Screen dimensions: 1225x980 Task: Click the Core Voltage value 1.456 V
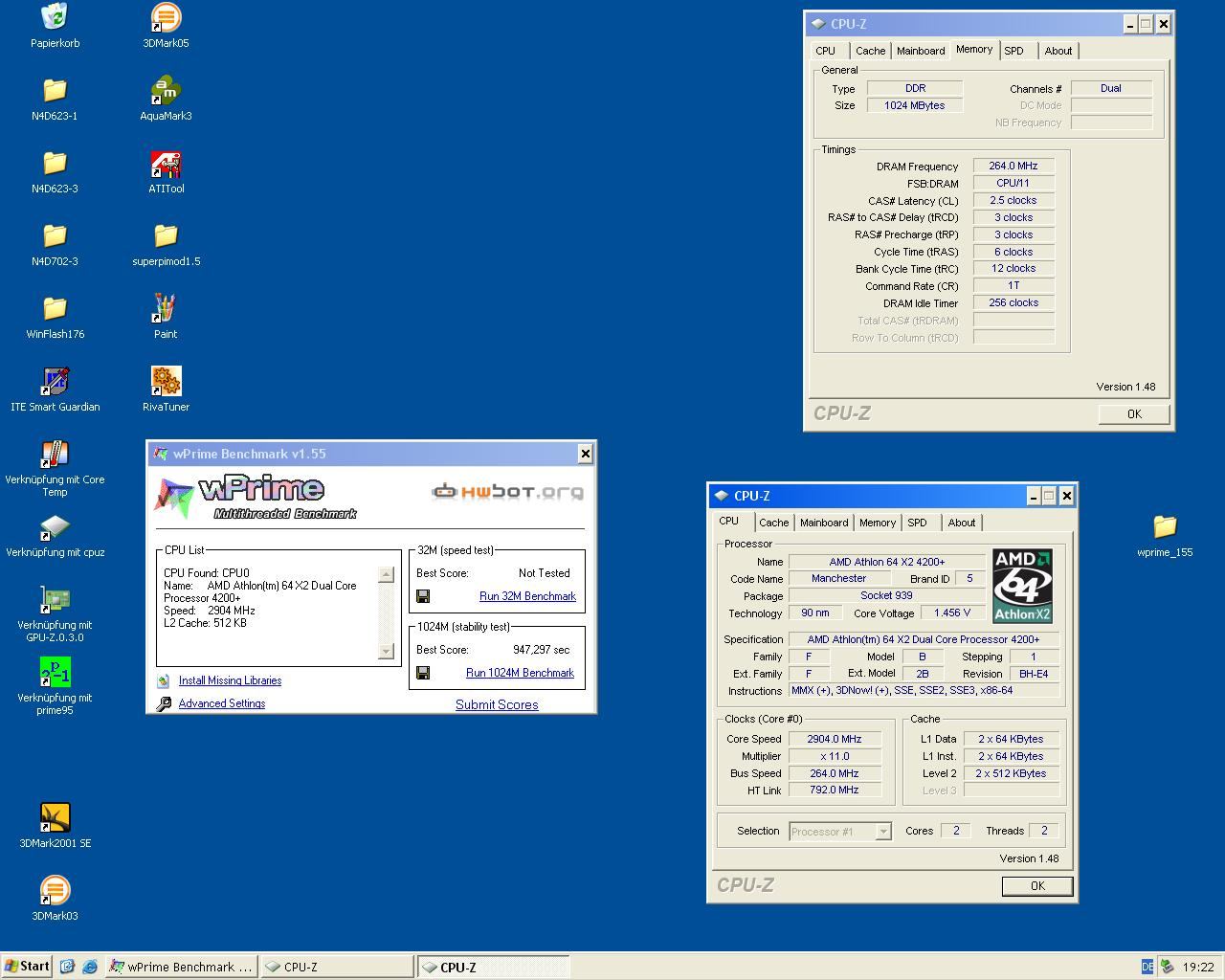coord(952,612)
